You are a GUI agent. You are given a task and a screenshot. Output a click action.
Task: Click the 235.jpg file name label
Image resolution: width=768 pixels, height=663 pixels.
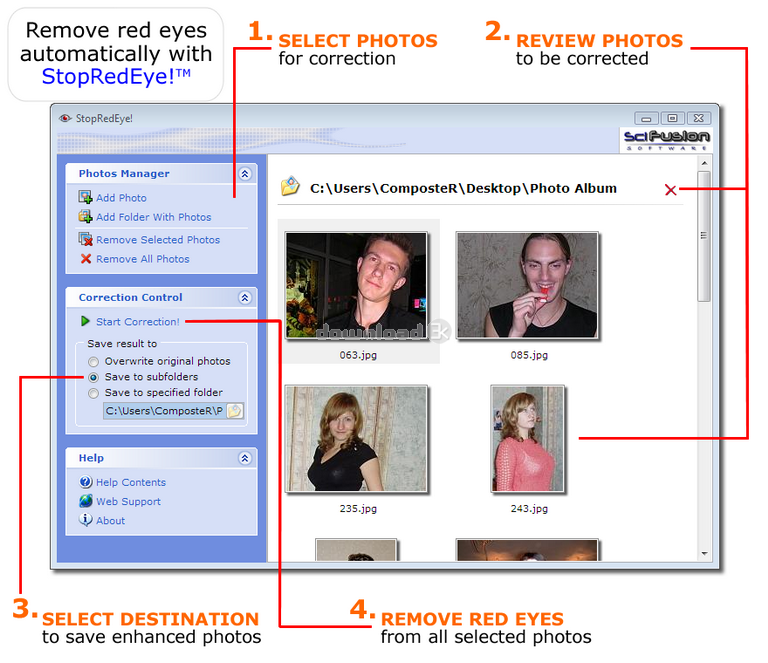[x=358, y=508]
